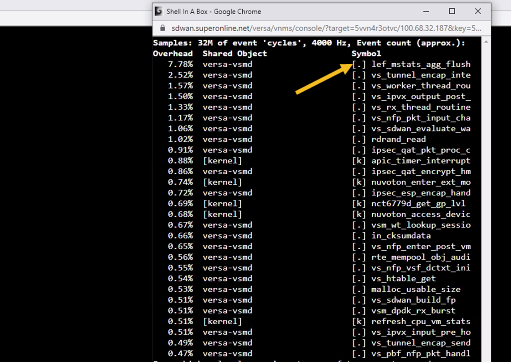Select the refresh_cpu_vm_stats symbol

click(x=421, y=321)
